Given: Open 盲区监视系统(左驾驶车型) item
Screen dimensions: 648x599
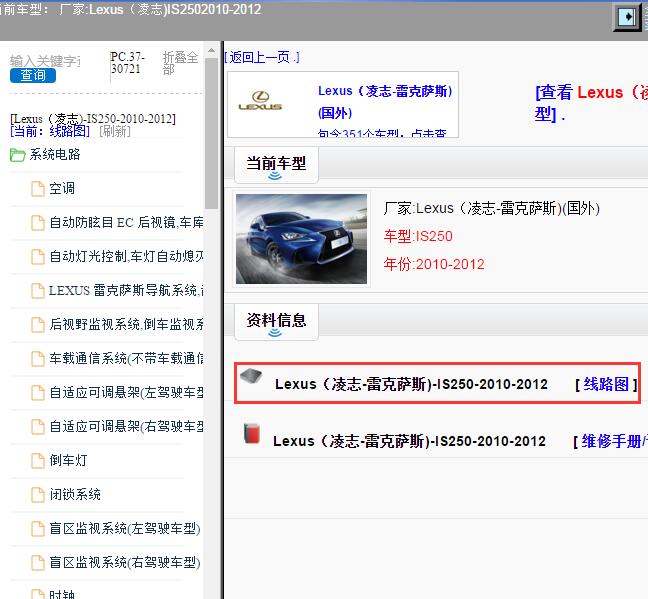Looking at the screenshot, I should 125,529.
